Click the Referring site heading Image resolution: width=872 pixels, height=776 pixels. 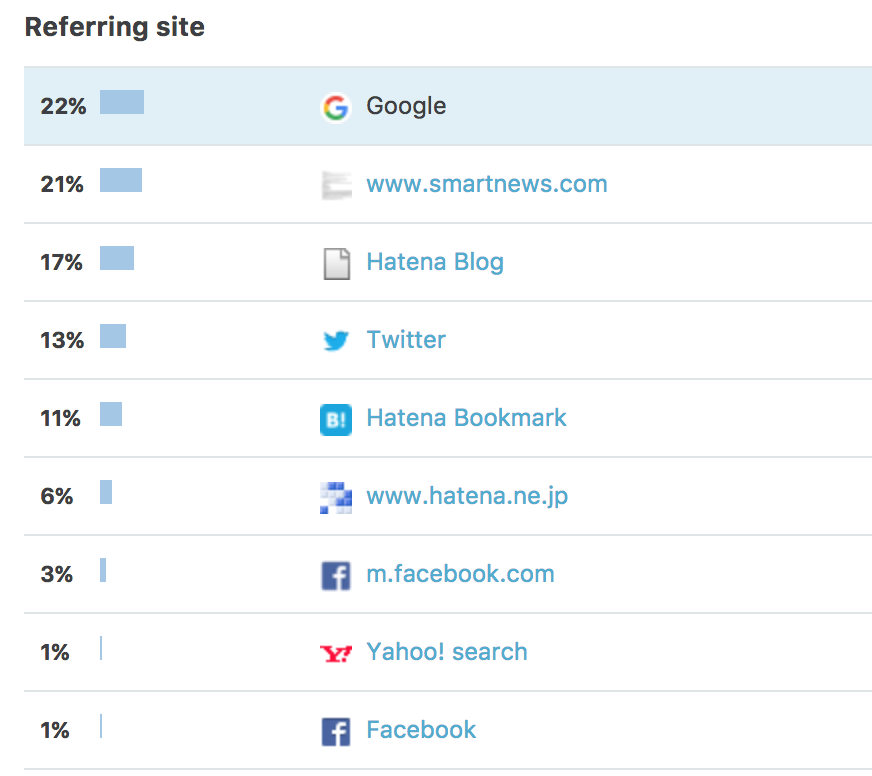[x=115, y=27]
